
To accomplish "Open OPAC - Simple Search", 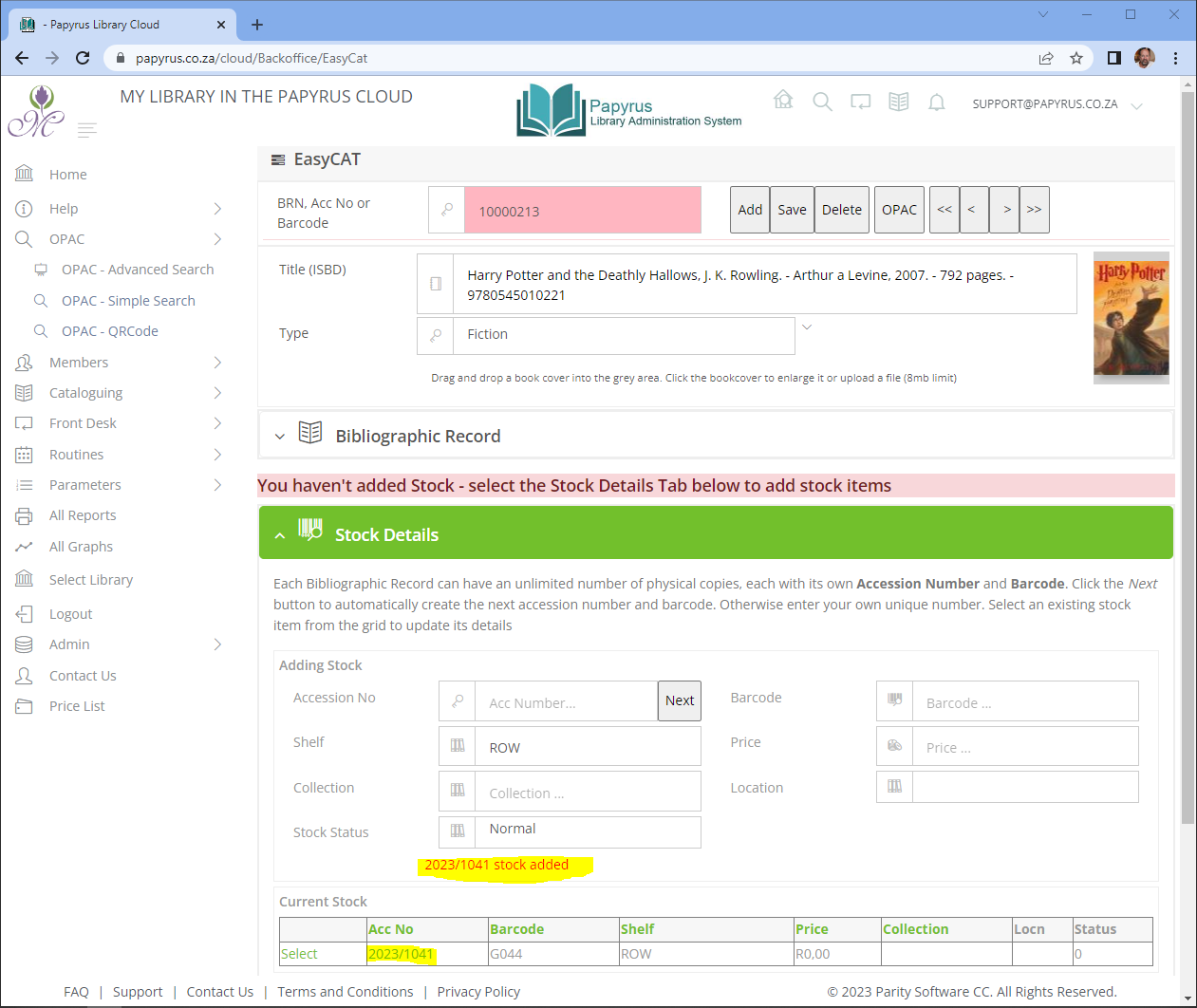I will pyautogui.click(x=128, y=301).
